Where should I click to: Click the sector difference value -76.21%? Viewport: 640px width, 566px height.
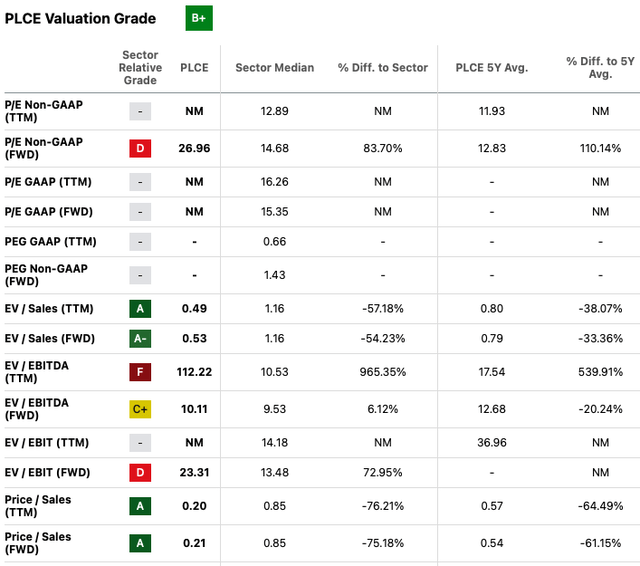(x=383, y=506)
